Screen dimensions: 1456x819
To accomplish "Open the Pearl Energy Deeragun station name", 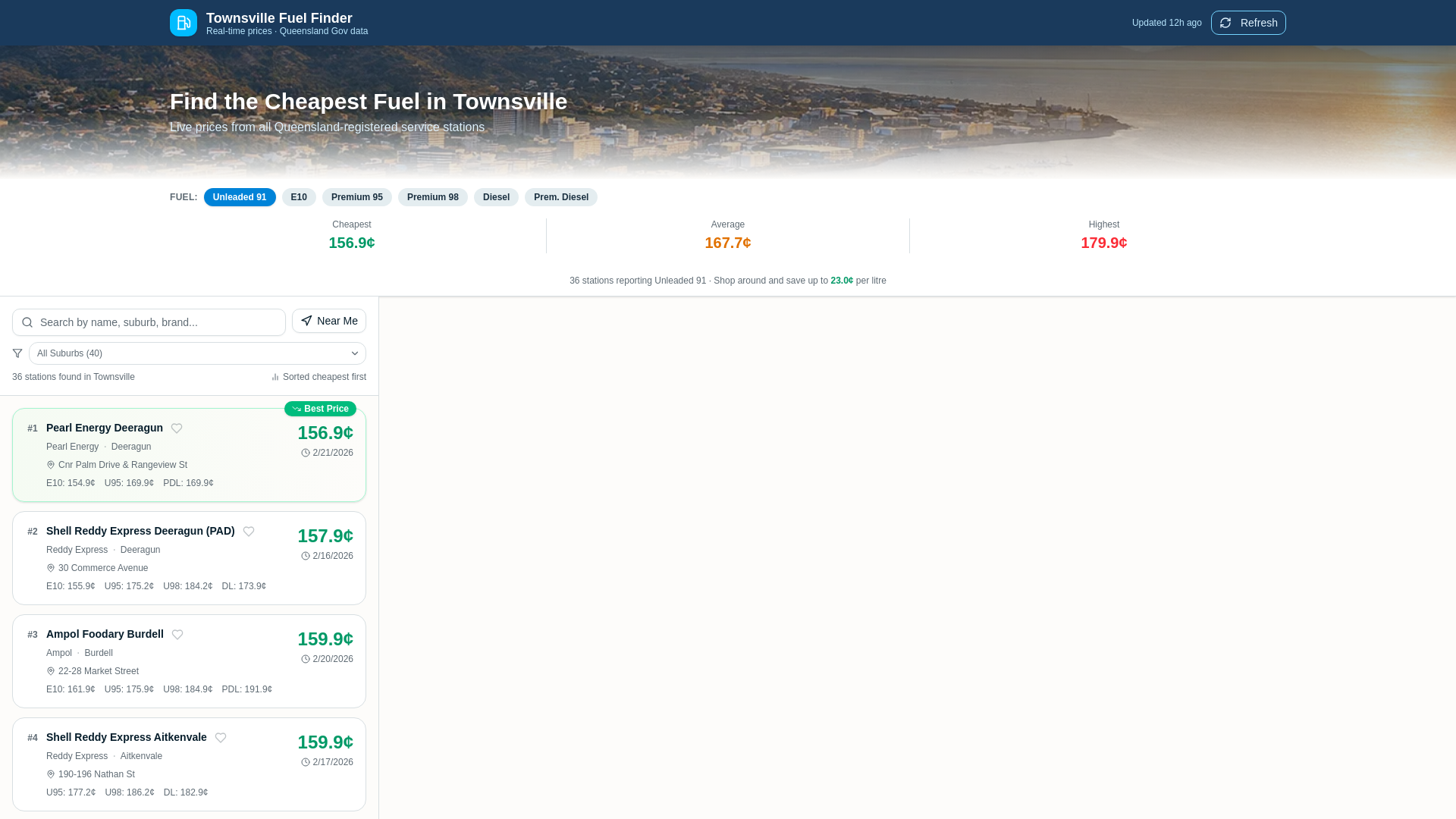I will click(105, 428).
